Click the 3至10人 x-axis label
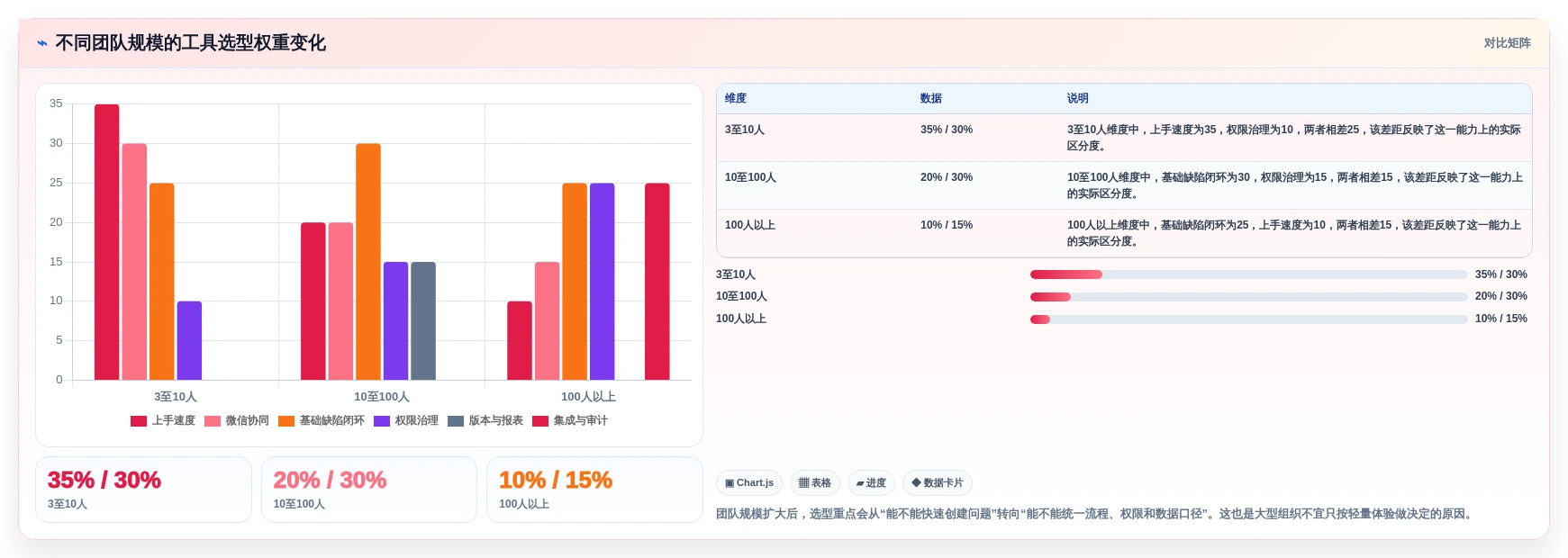 click(176, 397)
